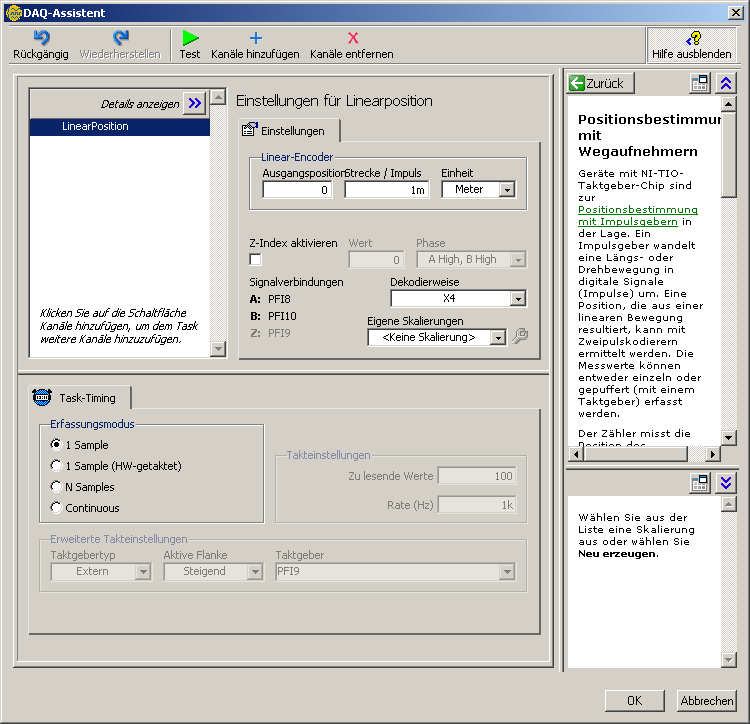Viewport: 750px width, 724px height.
Task: Close the DAQ-Assistent window
Action: (x=735, y=12)
